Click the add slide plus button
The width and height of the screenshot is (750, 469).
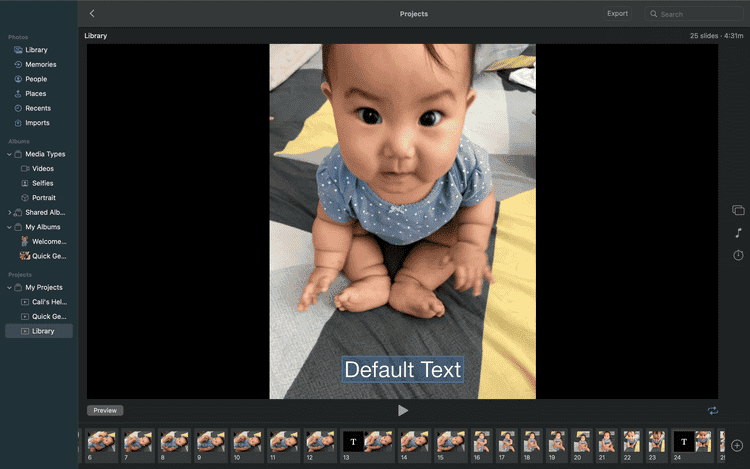tap(737, 445)
